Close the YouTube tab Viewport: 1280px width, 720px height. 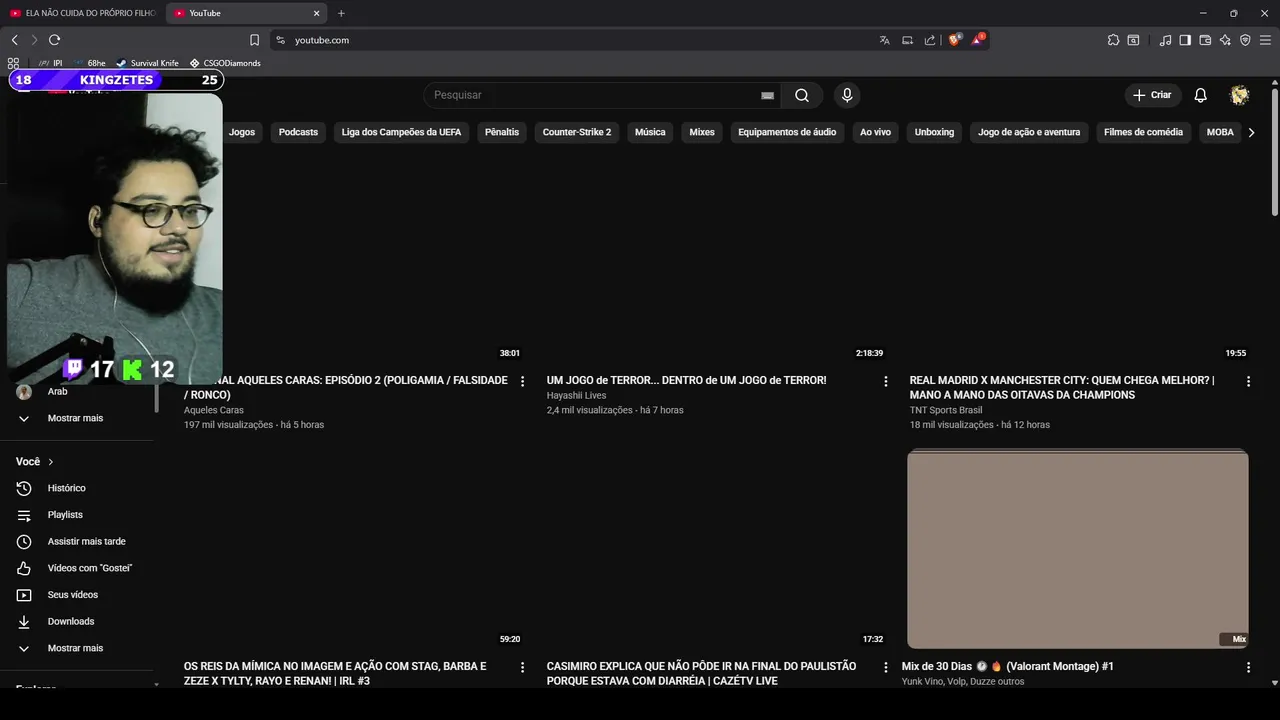(x=317, y=13)
